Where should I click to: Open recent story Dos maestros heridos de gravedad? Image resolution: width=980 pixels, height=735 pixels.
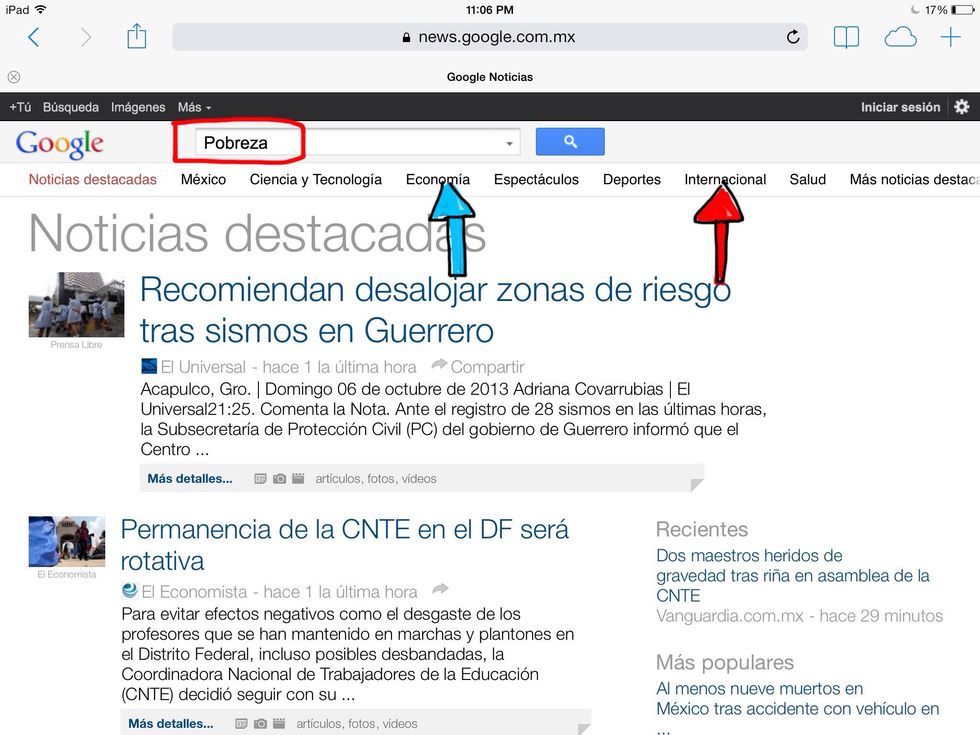tap(792, 575)
